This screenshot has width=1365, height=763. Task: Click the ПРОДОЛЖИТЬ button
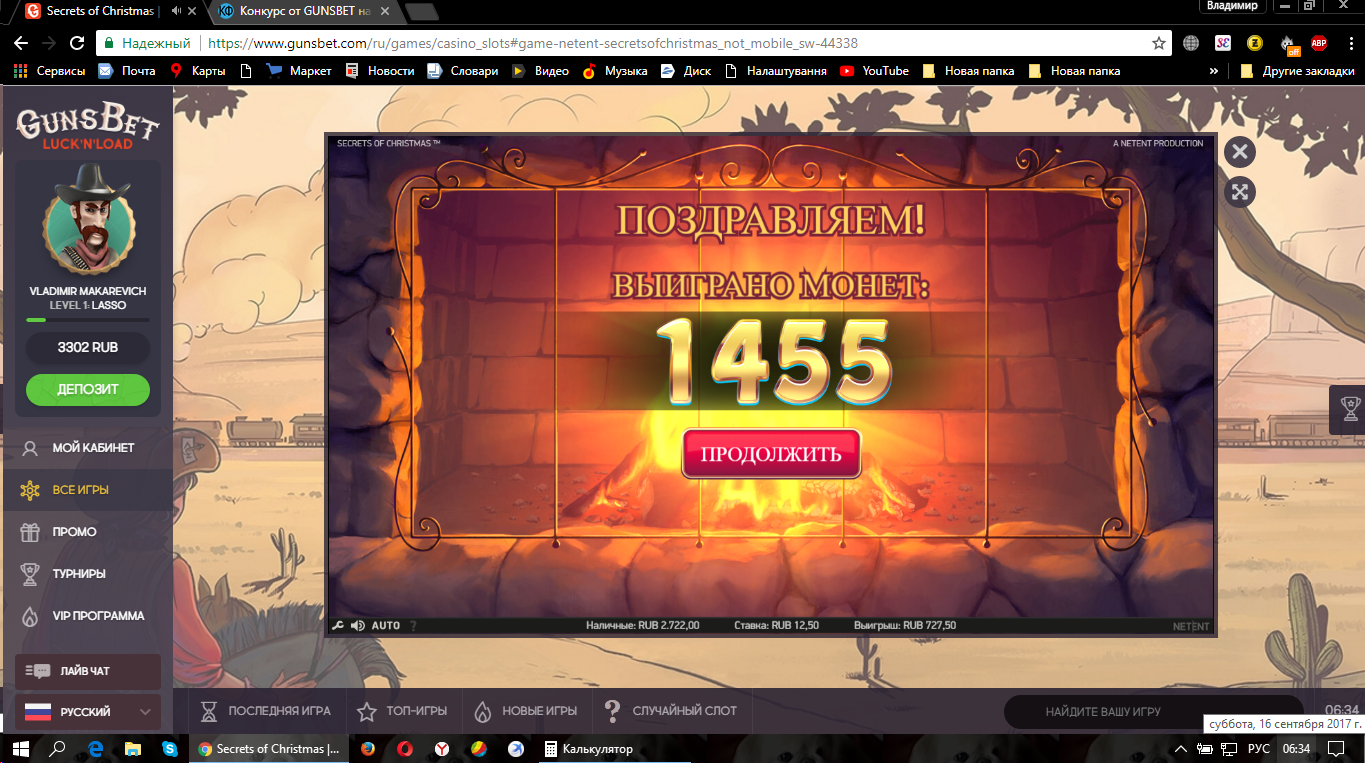(x=771, y=454)
